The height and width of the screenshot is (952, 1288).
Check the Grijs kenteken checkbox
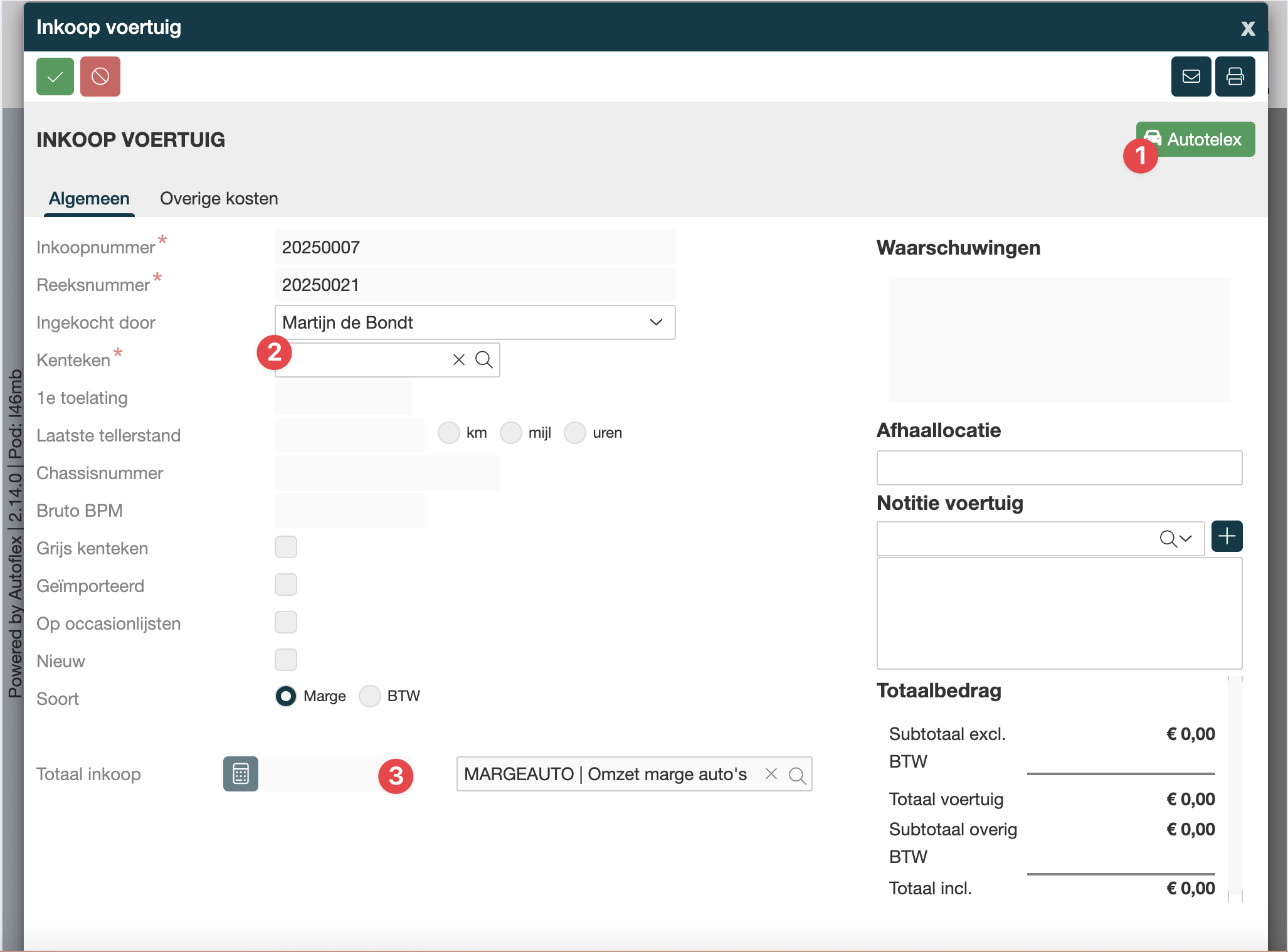coord(286,547)
